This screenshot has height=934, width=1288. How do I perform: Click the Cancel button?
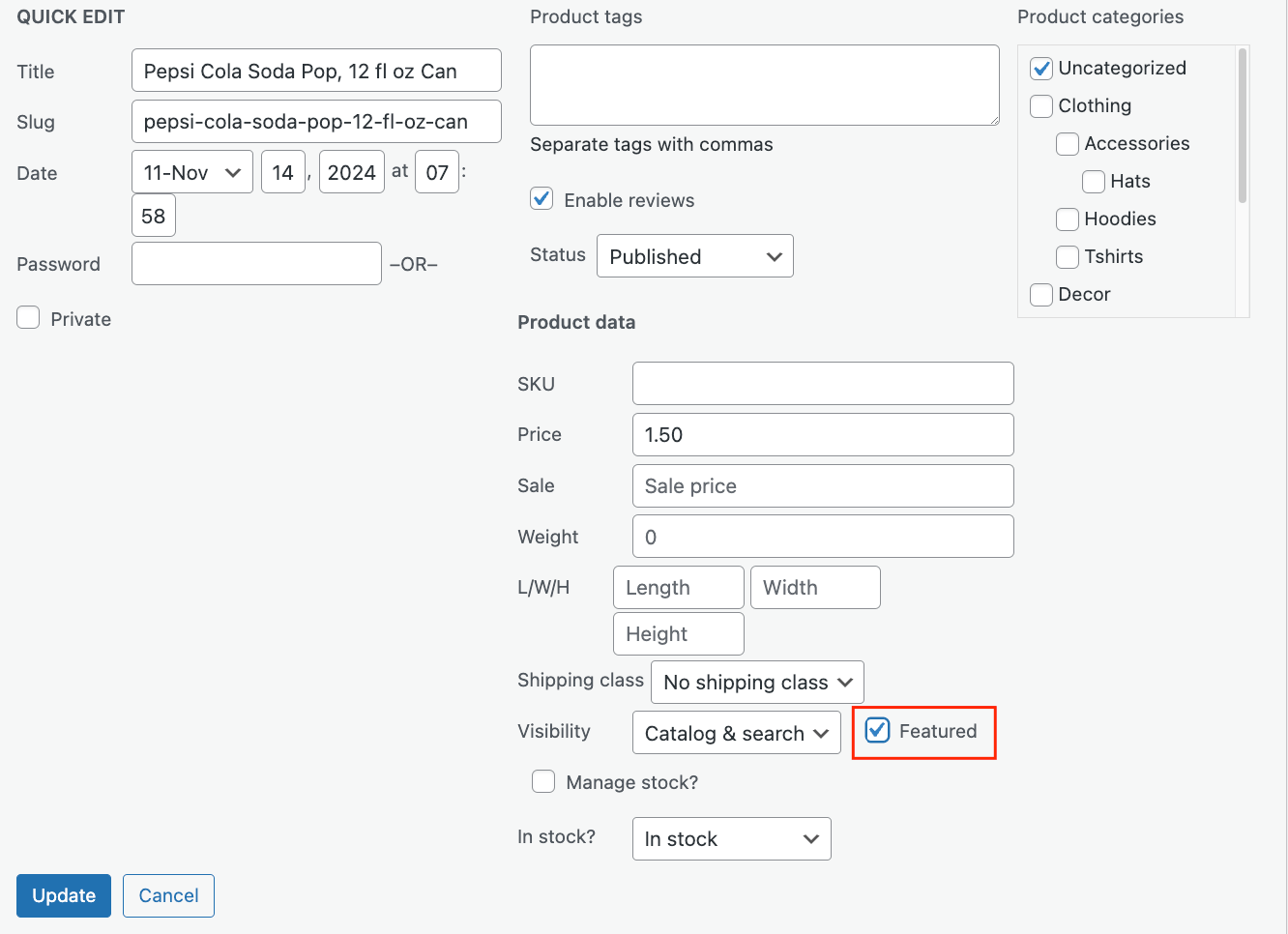pyautogui.click(x=168, y=895)
